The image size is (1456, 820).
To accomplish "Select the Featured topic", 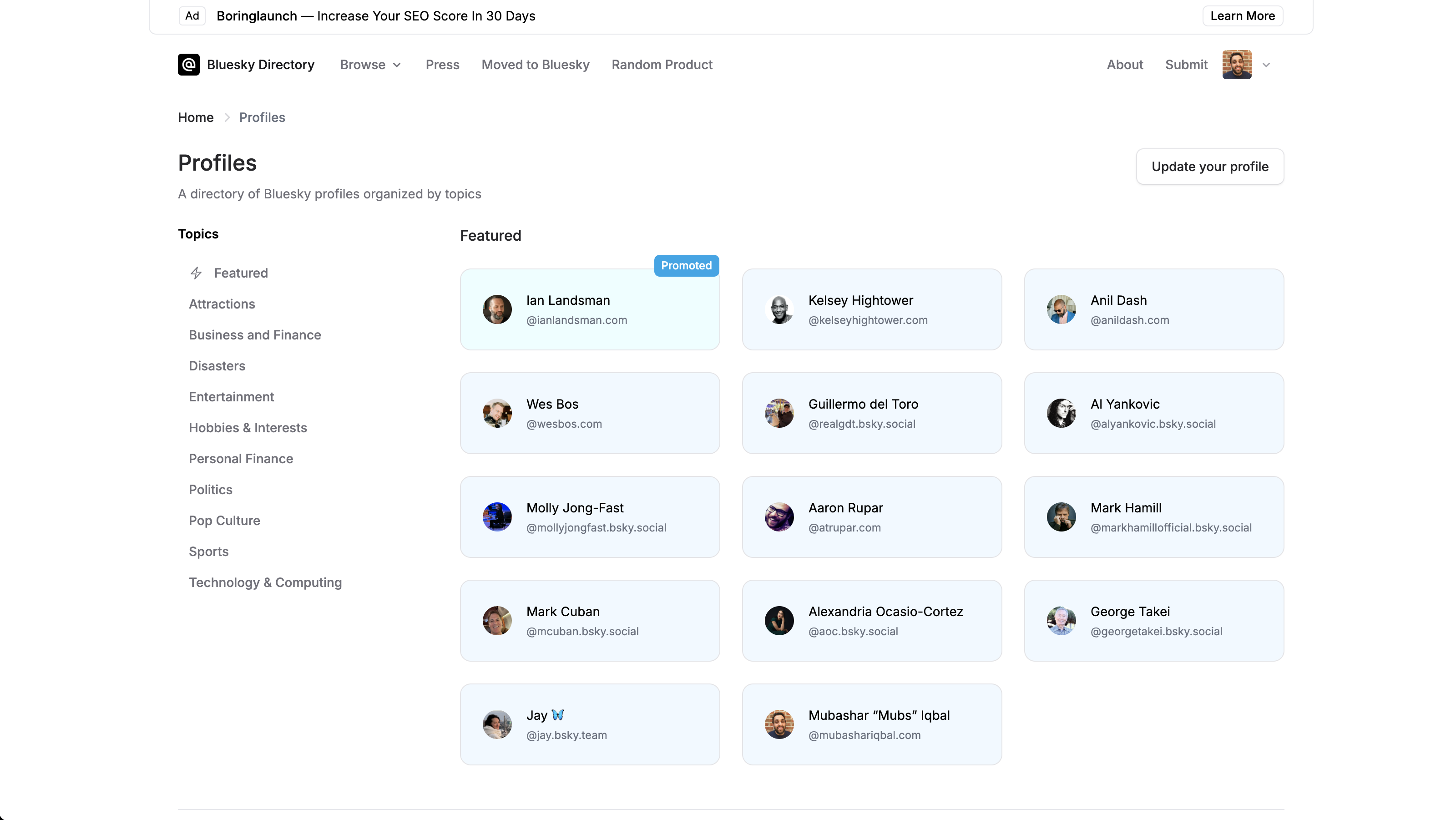I will tap(241, 273).
